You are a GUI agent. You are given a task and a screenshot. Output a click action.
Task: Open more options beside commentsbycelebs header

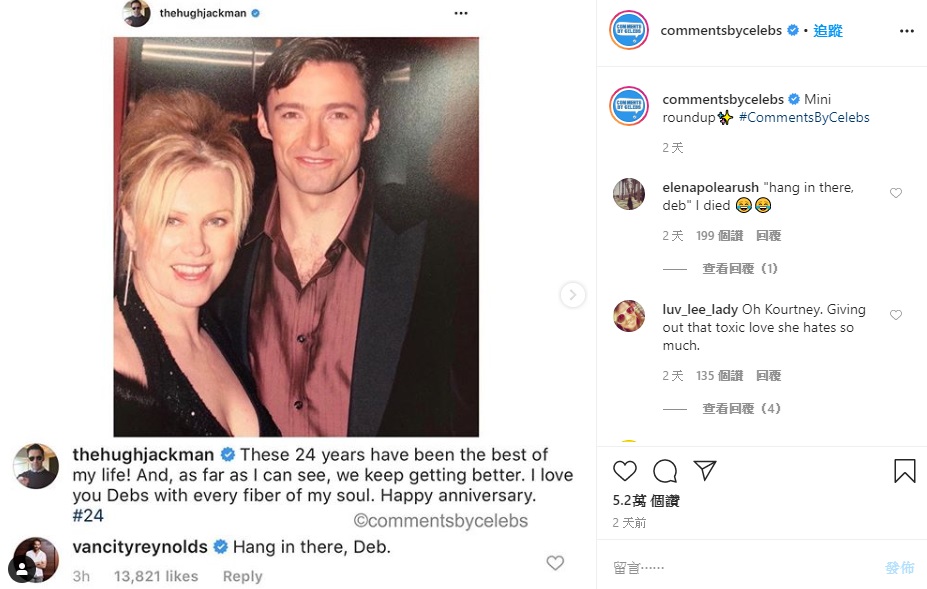tap(906, 31)
